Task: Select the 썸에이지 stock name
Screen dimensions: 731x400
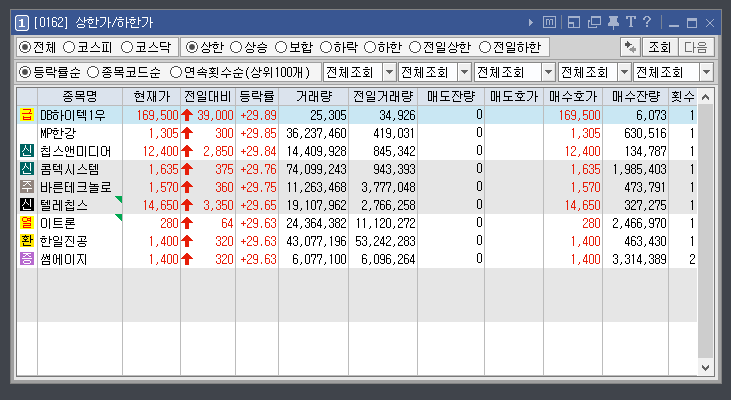Action: 64,259
